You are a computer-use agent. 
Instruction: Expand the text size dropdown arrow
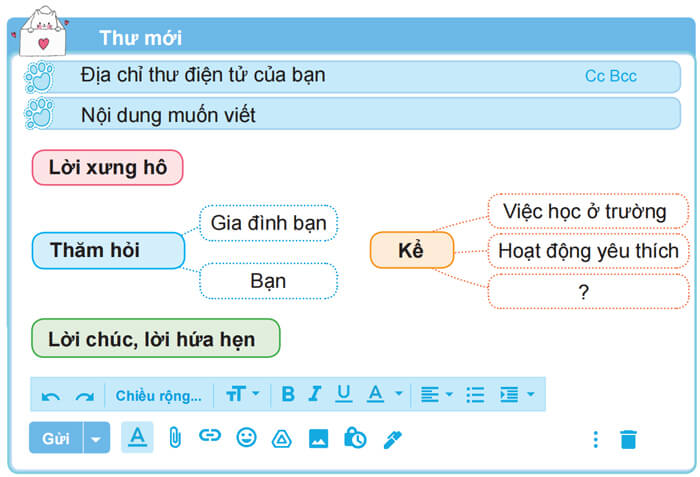coord(256,393)
